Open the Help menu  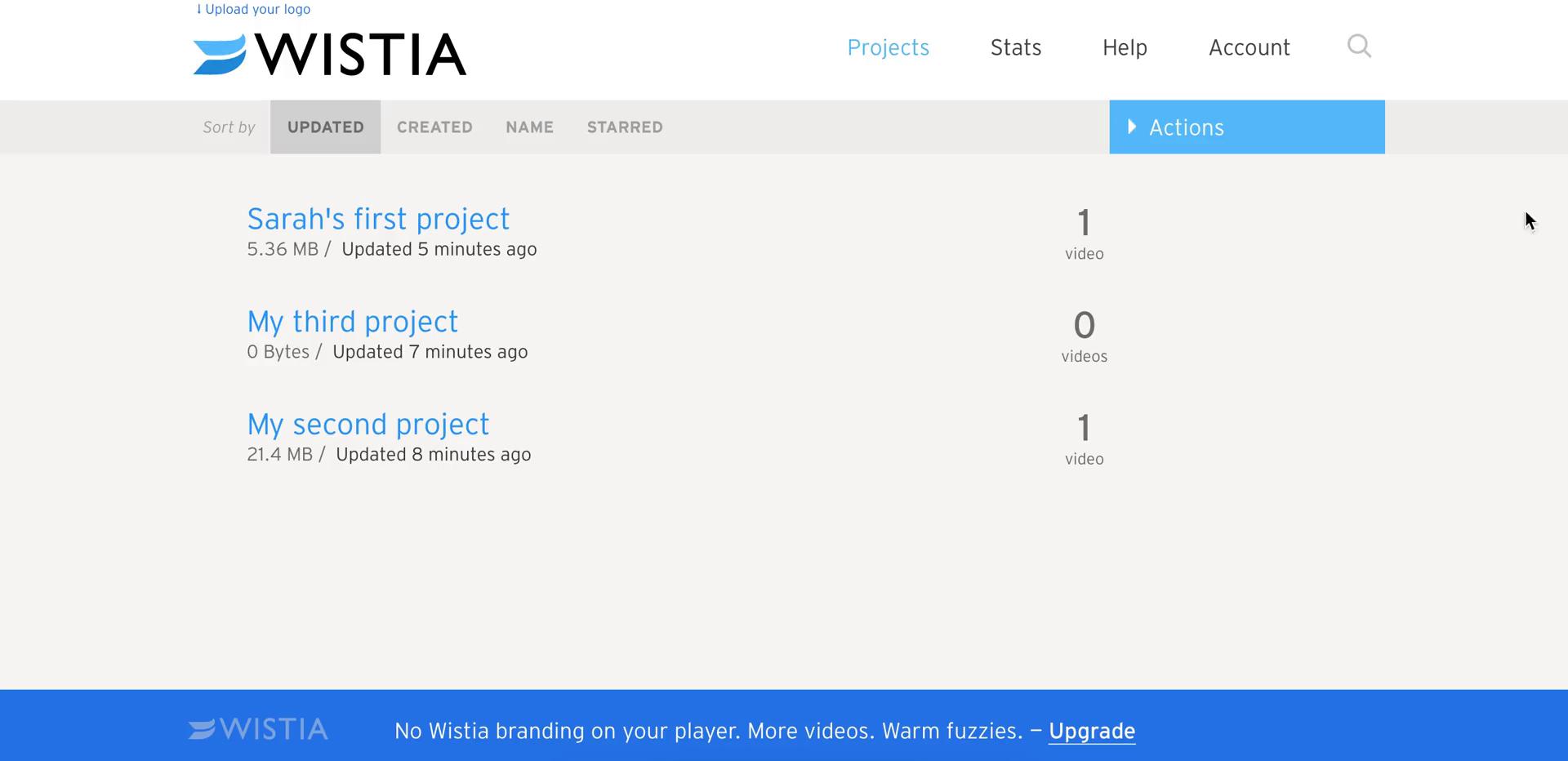pos(1125,47)
